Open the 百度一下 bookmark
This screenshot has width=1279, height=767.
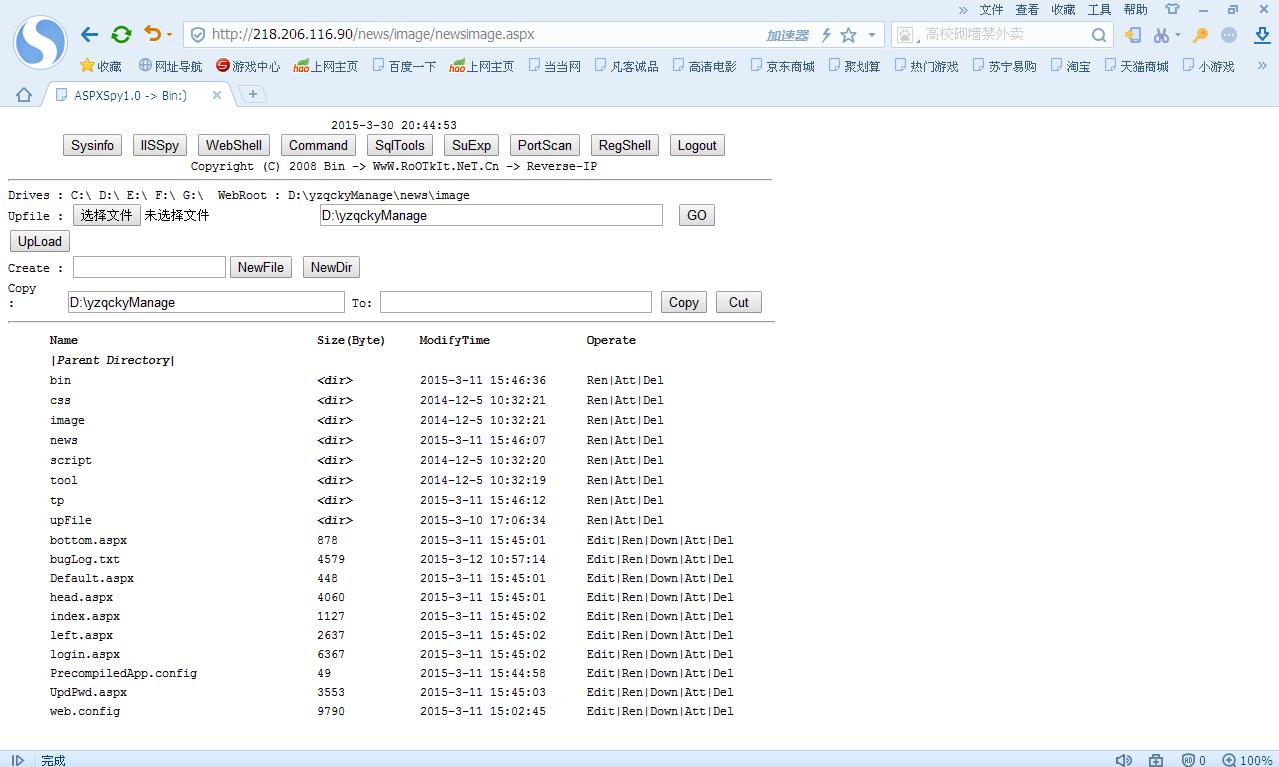point(404,66)
